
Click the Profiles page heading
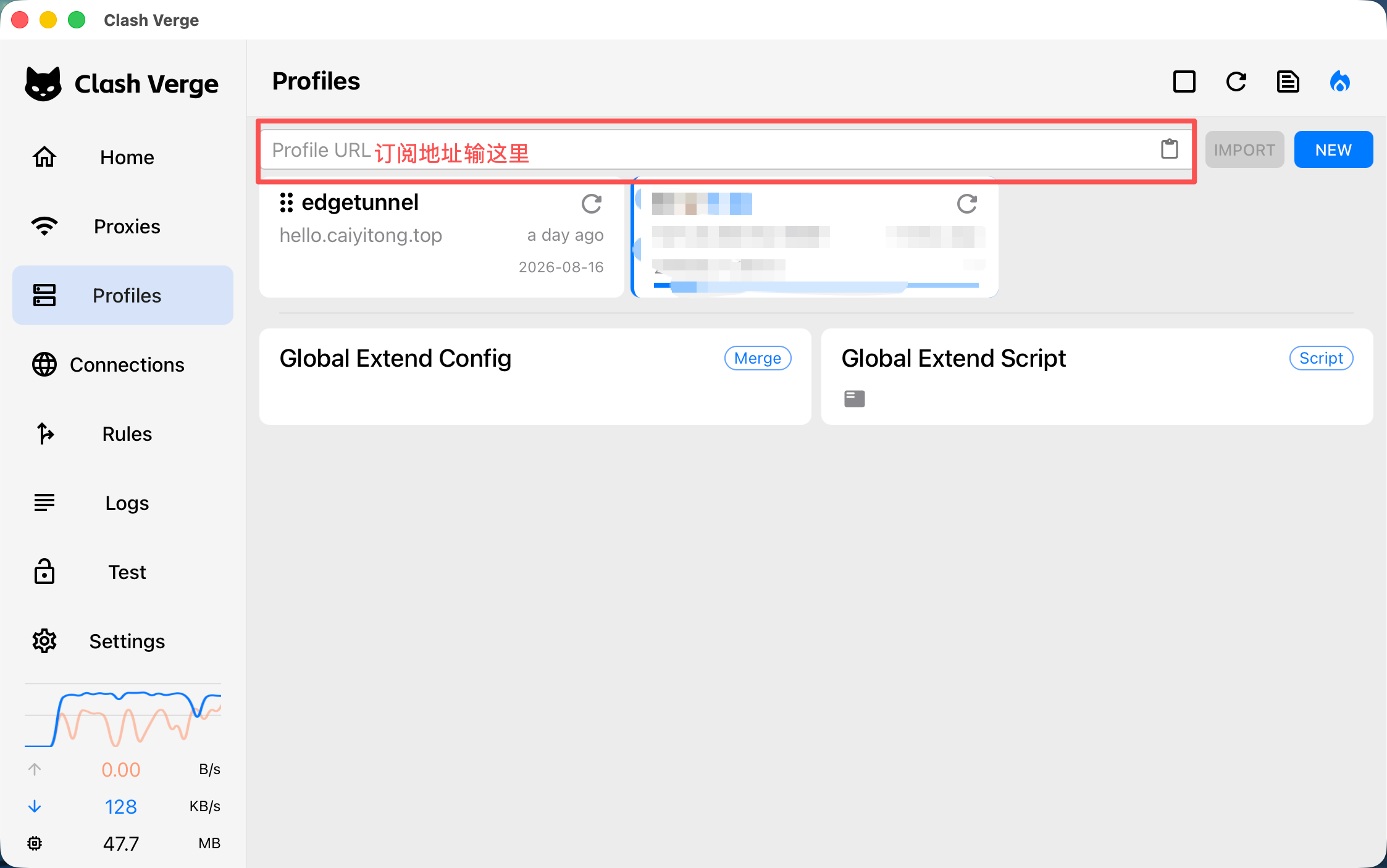[316, 81]
